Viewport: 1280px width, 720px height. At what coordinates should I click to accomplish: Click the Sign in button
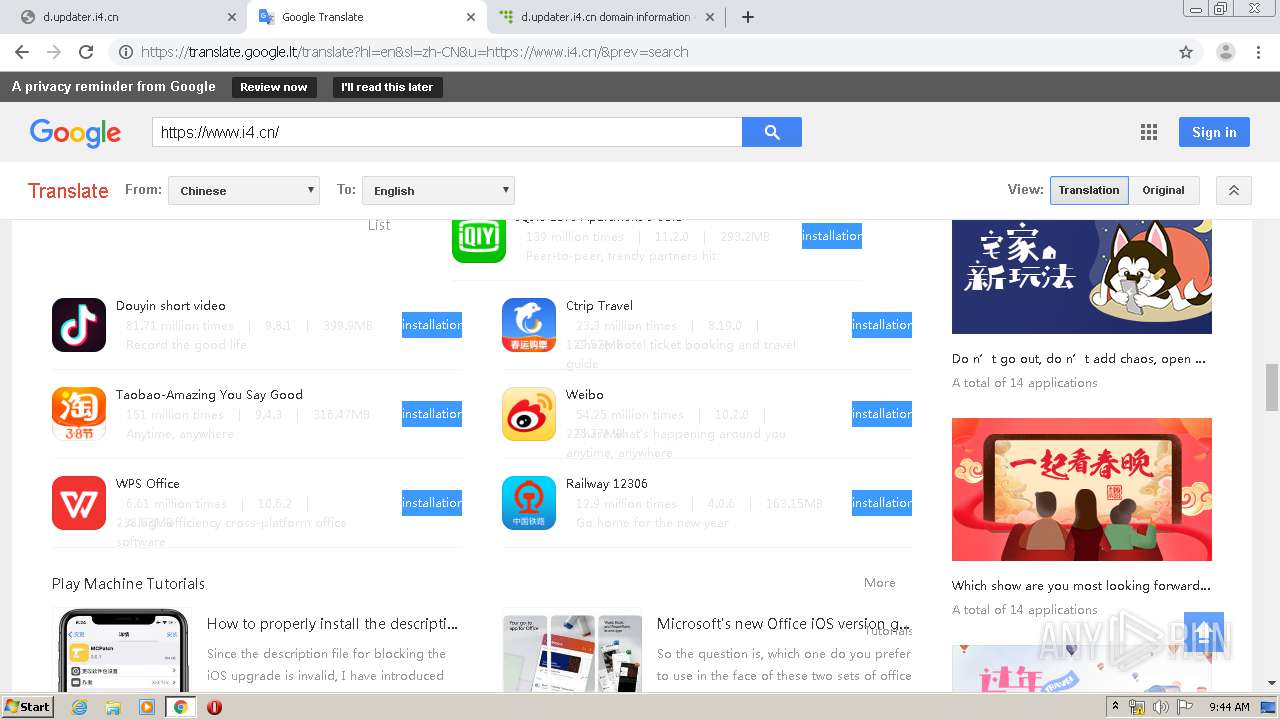(x=1214, y=132)
